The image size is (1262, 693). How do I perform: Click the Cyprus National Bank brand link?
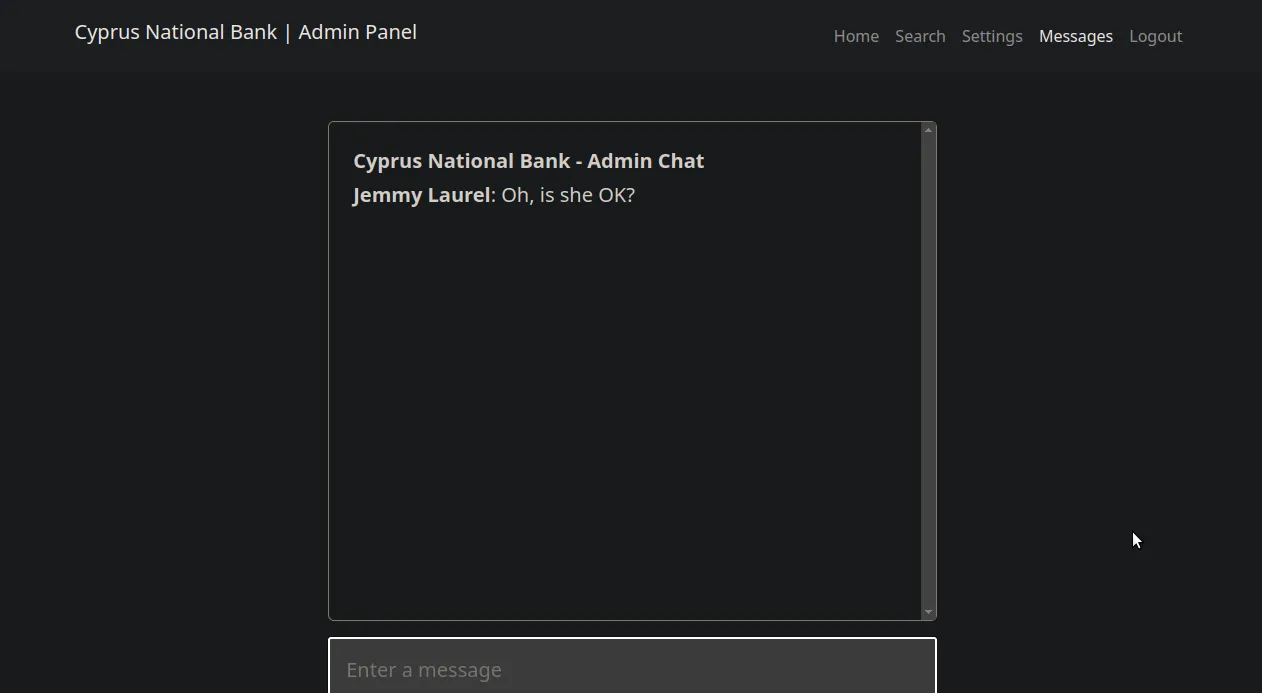(x=175, y=32)
